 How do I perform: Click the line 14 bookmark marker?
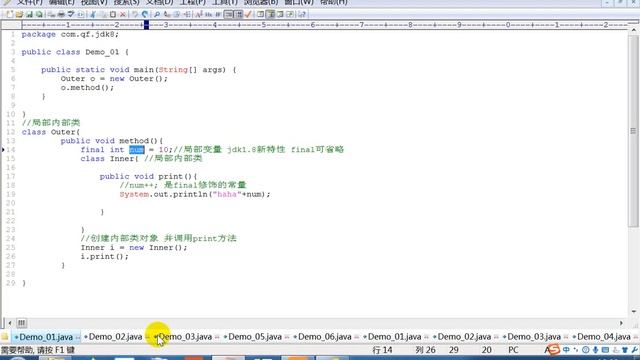(3, 150)
